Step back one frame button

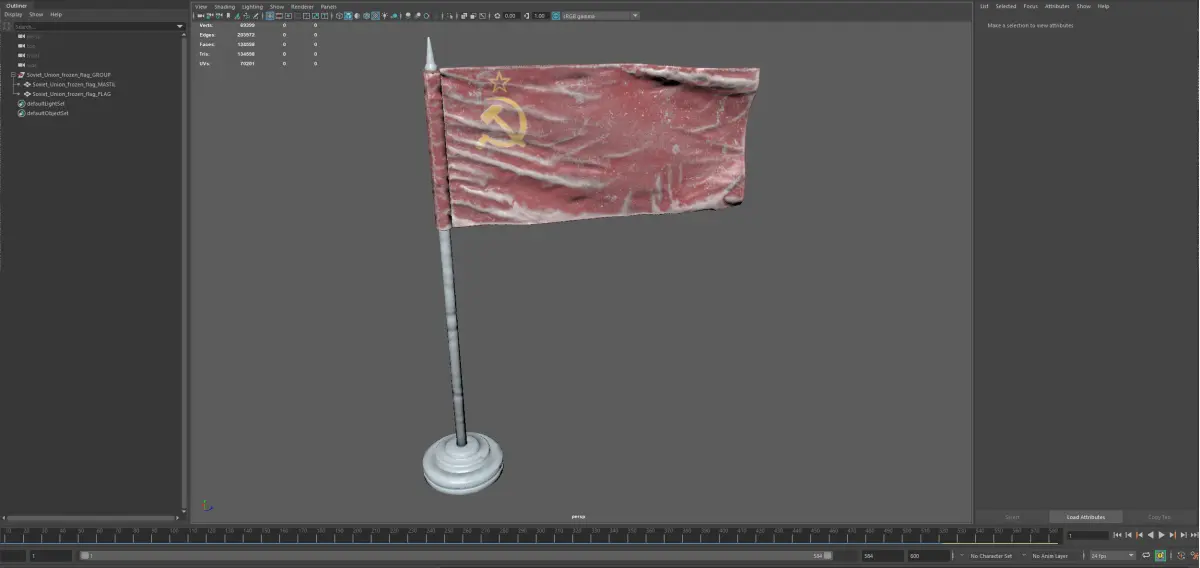[1128, 535]
